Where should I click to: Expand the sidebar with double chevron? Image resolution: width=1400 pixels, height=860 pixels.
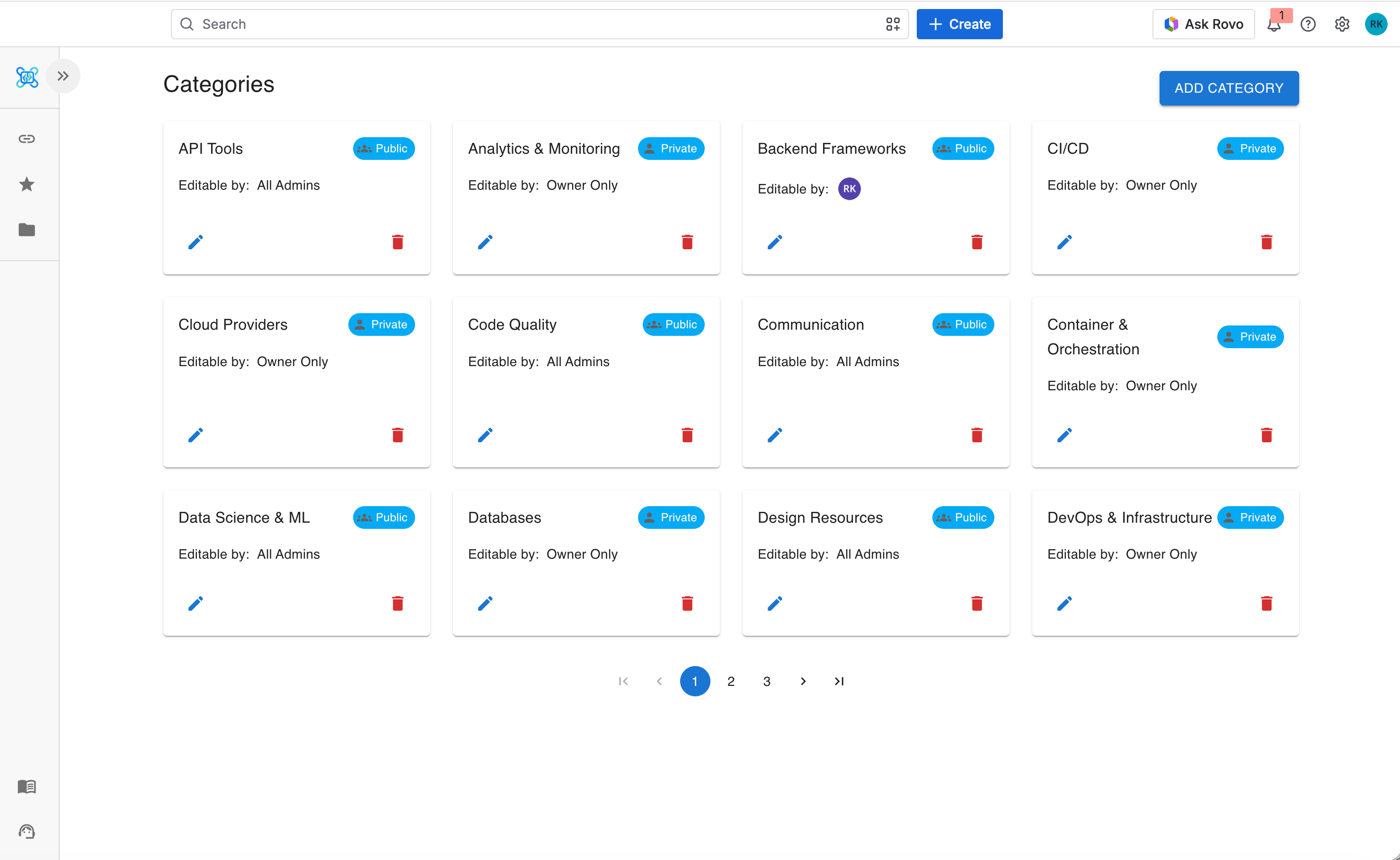(x=63, y=76)
